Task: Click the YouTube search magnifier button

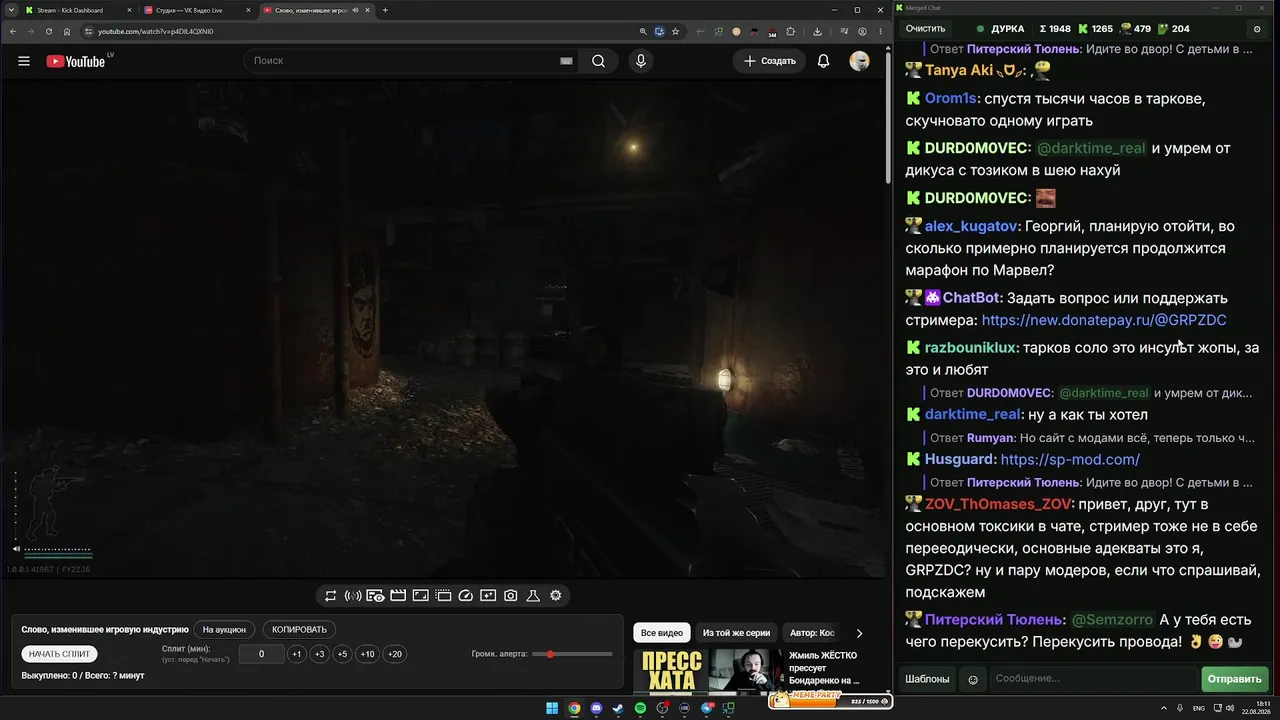Action: tap(598, 61)
